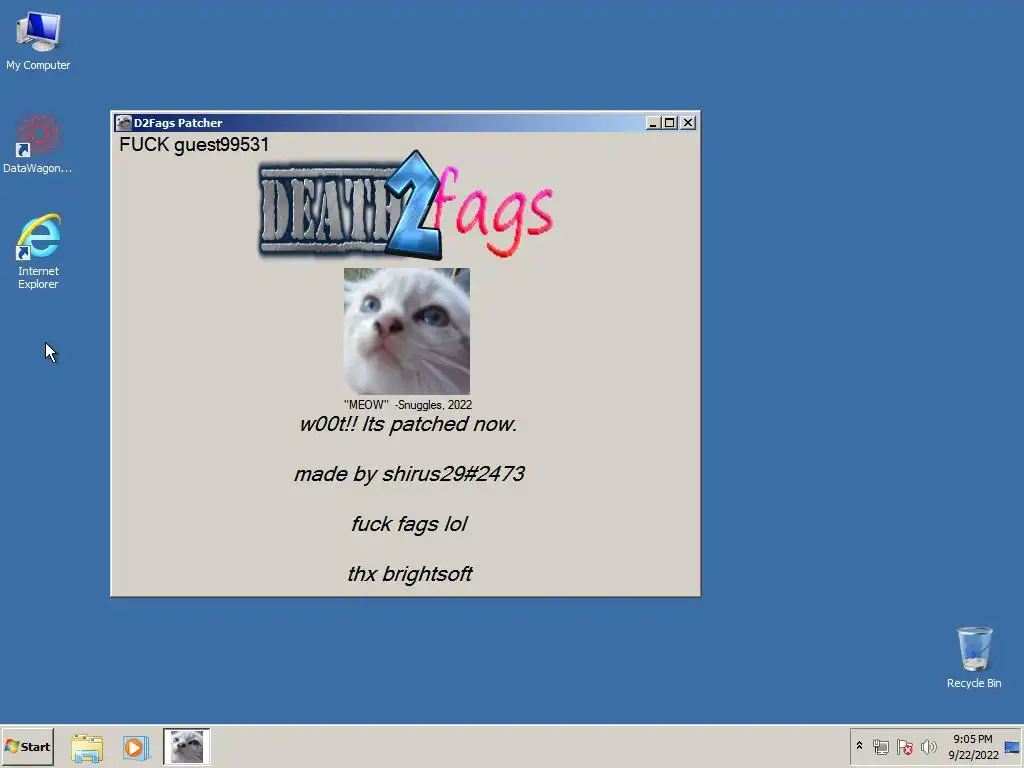Minimize the Patcher window
The height and width of the screenshot is (768, 1024).
[x=652, y=123]
